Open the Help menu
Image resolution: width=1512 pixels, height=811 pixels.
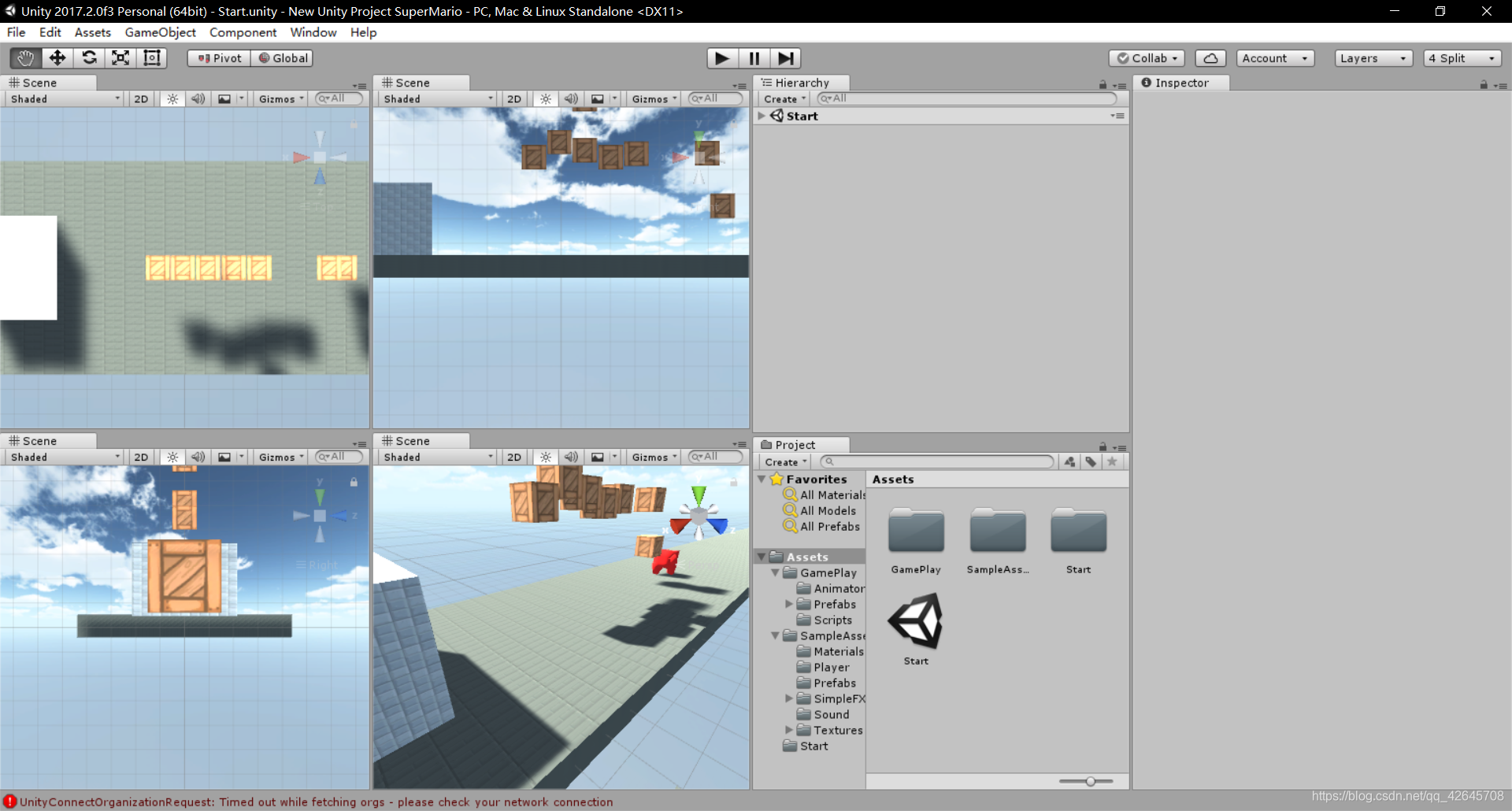point(364,32)
